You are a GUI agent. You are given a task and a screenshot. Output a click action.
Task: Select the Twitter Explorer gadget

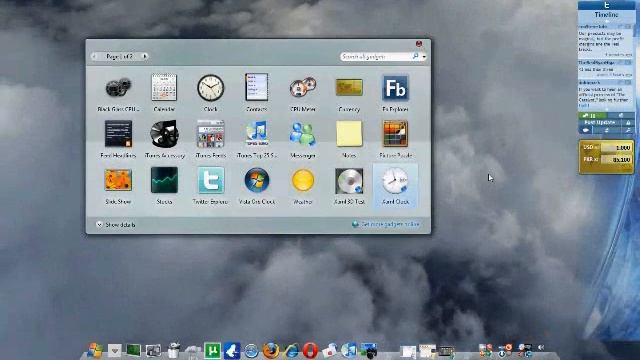(211, 185)
